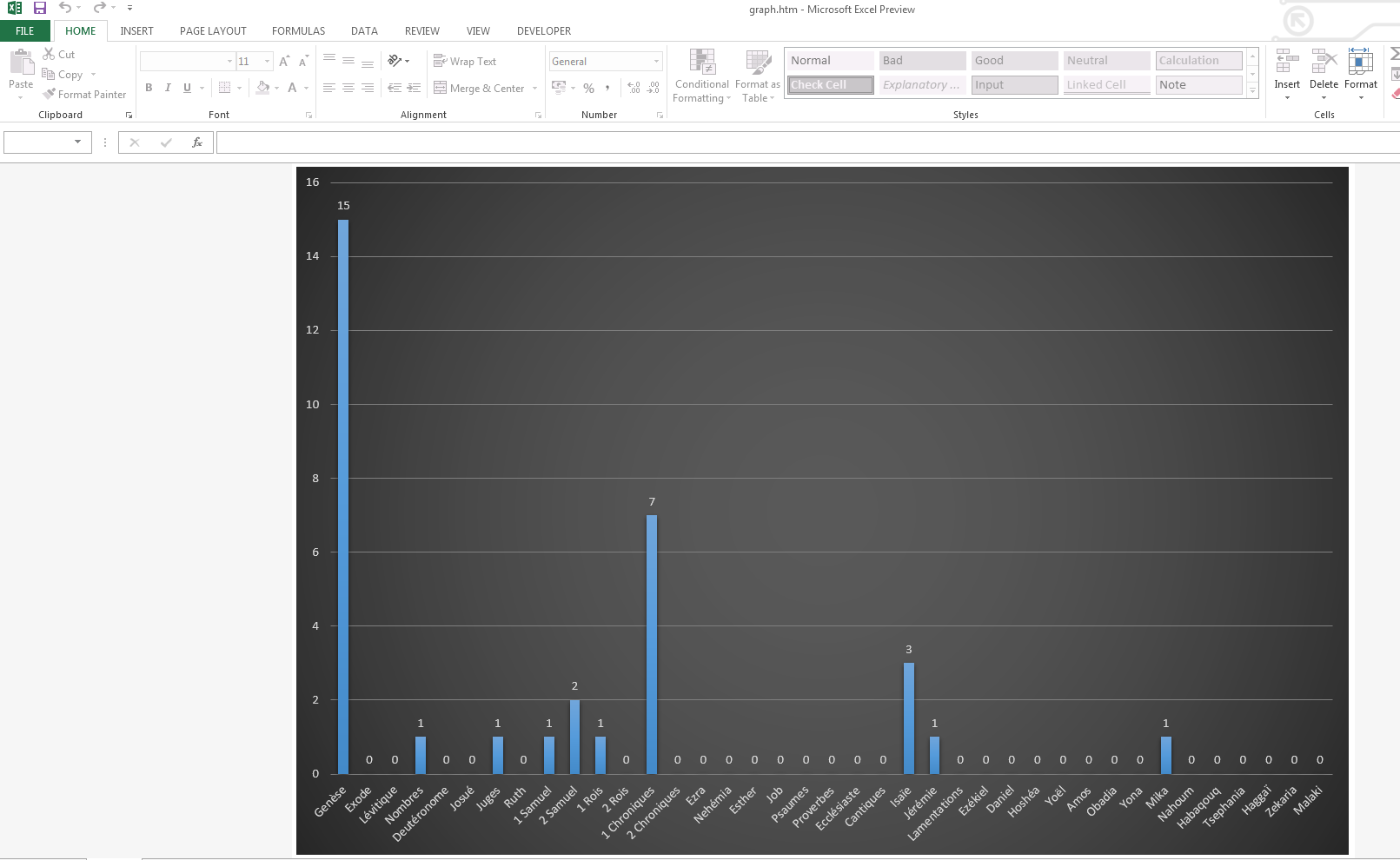Image resolution: width=1400 pixels, height=860 pixels.
Task: Click the Cut scissors icon
Action: [49, 54]
